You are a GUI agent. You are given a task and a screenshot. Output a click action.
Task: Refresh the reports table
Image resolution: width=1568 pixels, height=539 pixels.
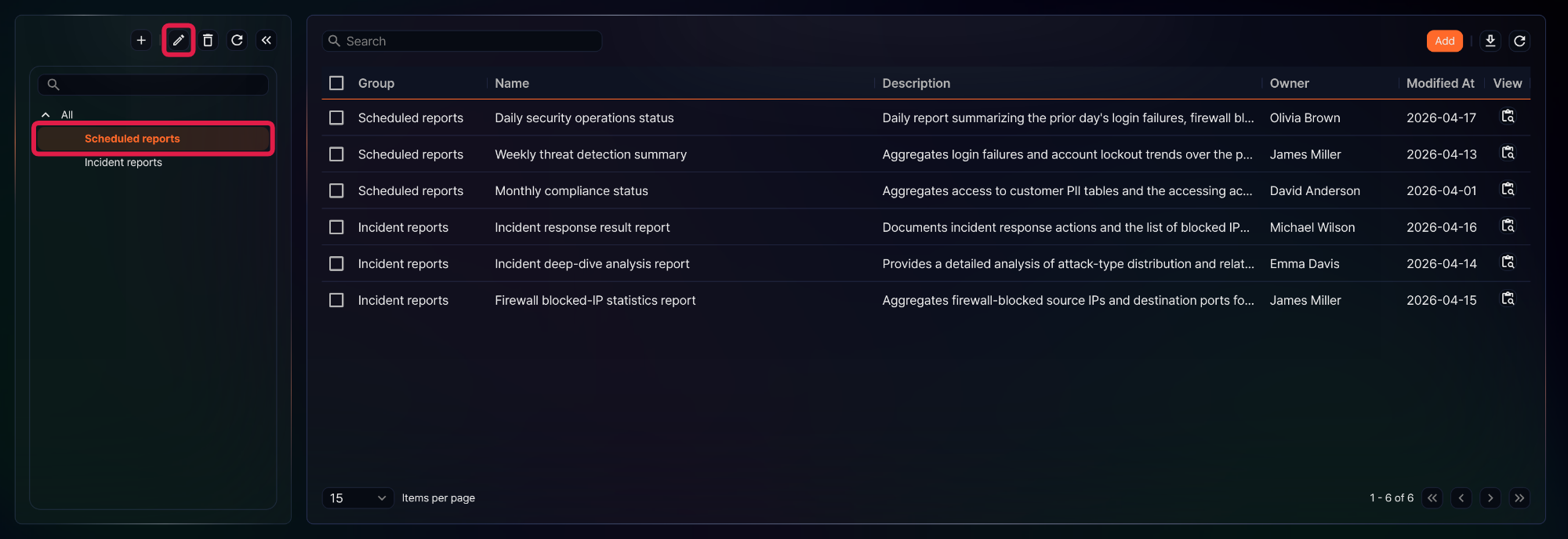tap(1519, 41)
